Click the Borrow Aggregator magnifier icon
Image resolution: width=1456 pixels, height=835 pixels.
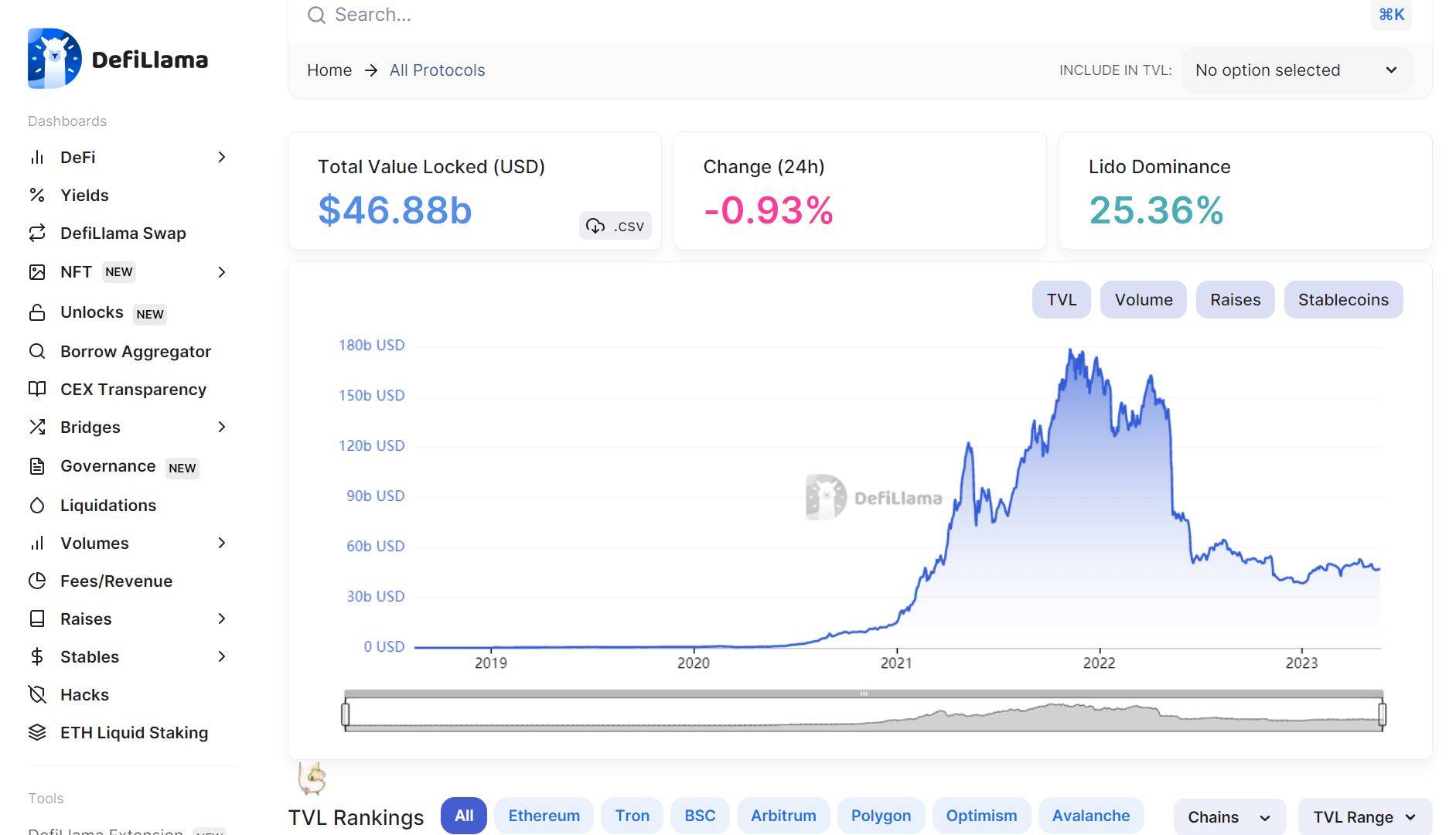pyautogui.click(x=37, y=352)
